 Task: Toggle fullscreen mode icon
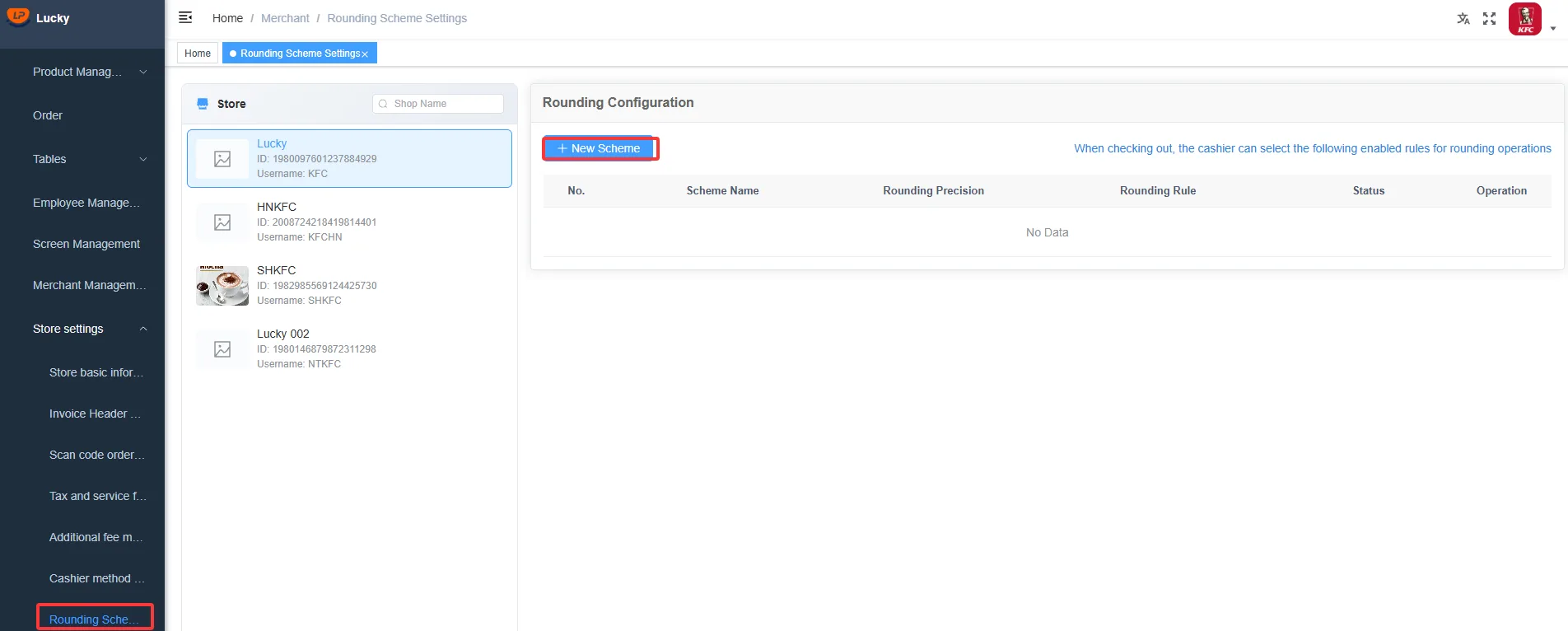pyautogui.click(x=1489, y=18)
